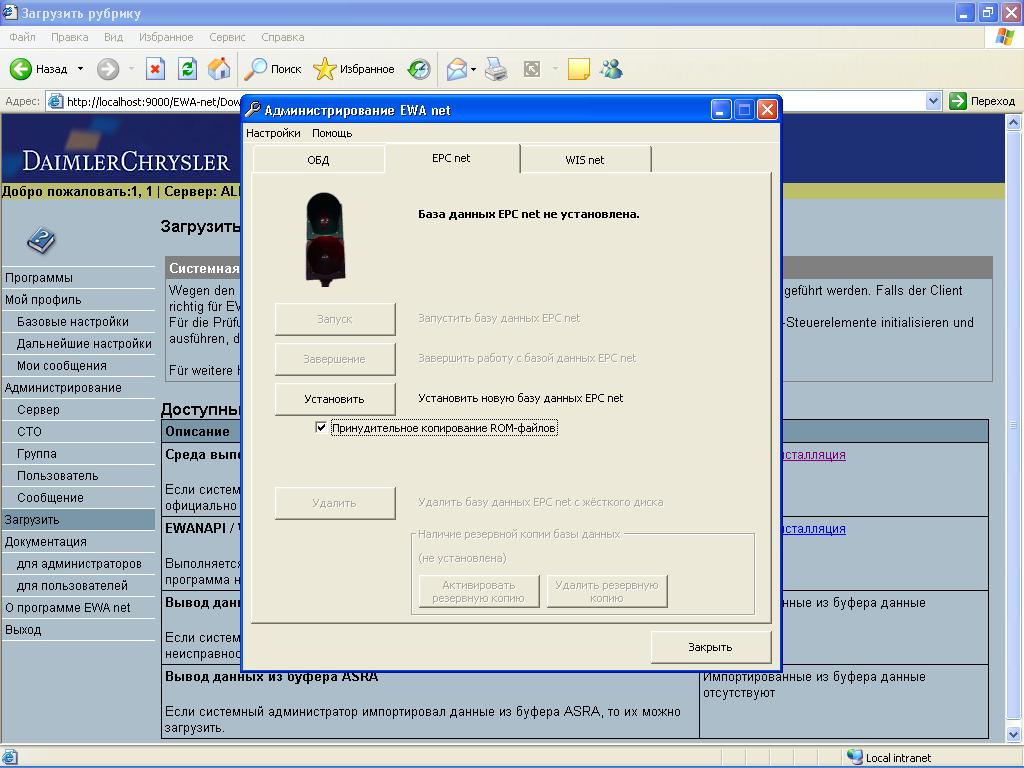The height and width of the screenshot is (768, 1024).
Task: Open the Помощь menu in dialog
Action: tap(332, 133)
